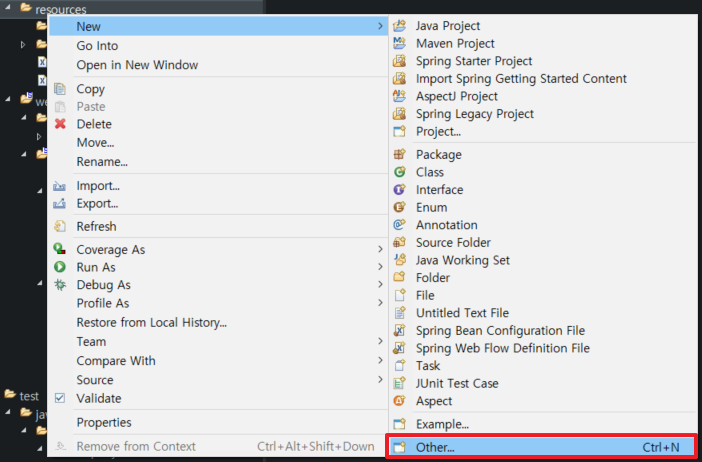Expand the Profile As submenu arrow
Image resolution: width=702 pixels, height=462 pixels.
(x=380, y=303)
